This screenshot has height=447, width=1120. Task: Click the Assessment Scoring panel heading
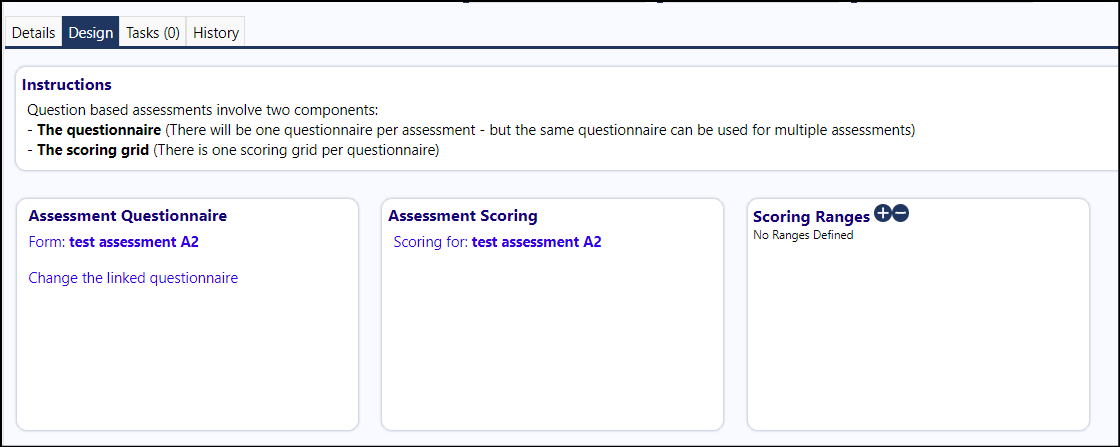[462, 216]
